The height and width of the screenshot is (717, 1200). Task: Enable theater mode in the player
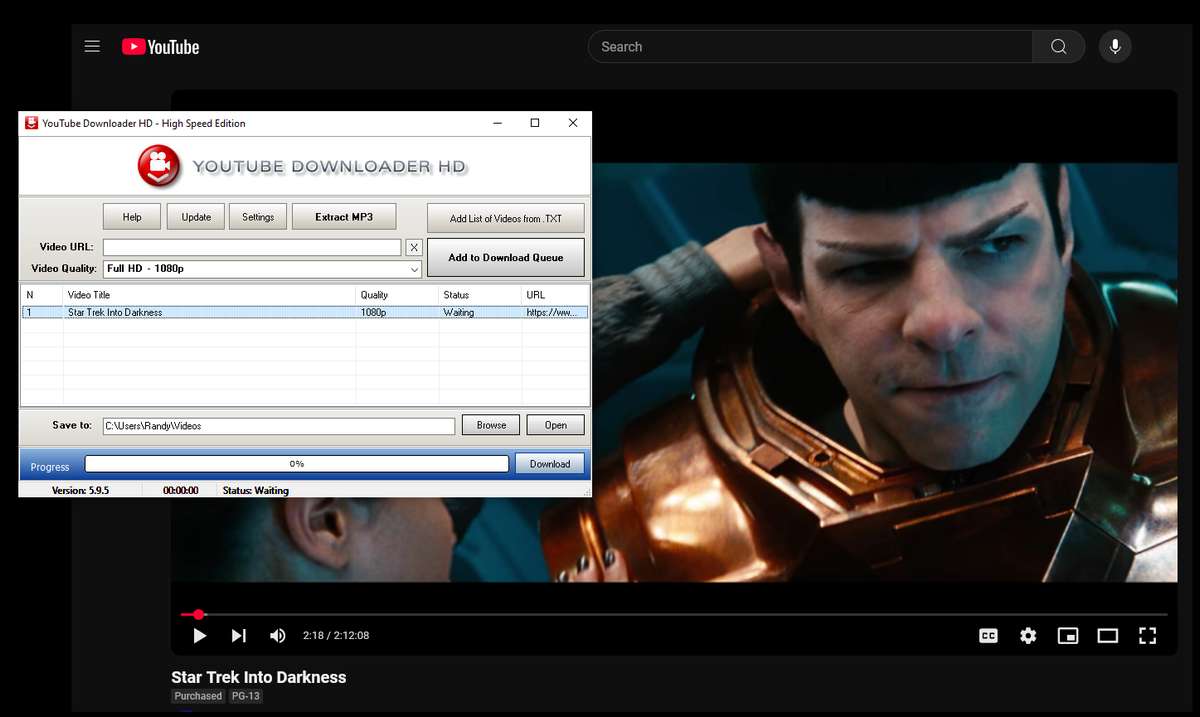(x=1108, y=636)
